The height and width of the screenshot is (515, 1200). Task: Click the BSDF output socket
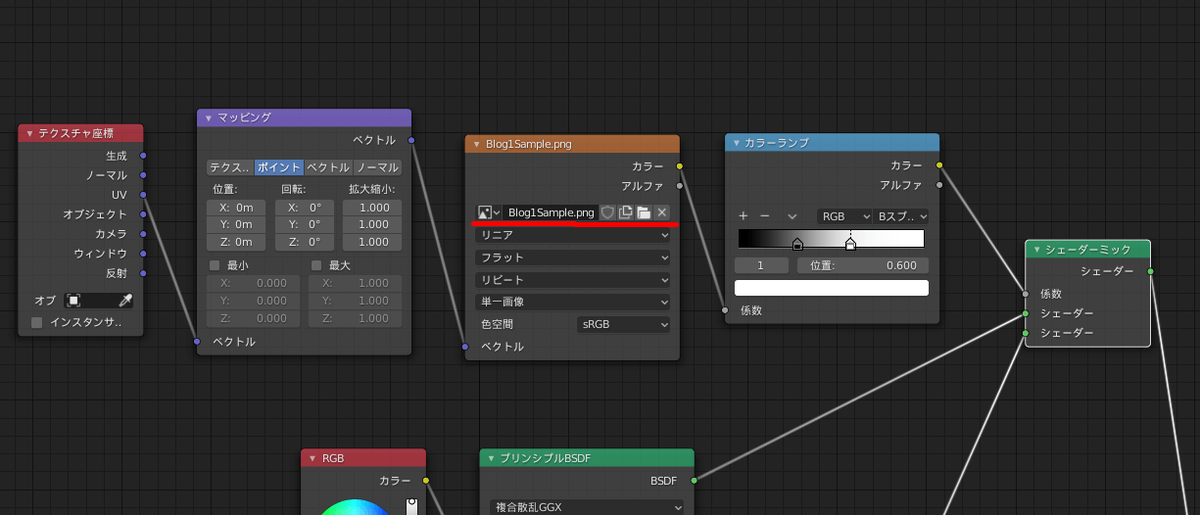(693, 481)
